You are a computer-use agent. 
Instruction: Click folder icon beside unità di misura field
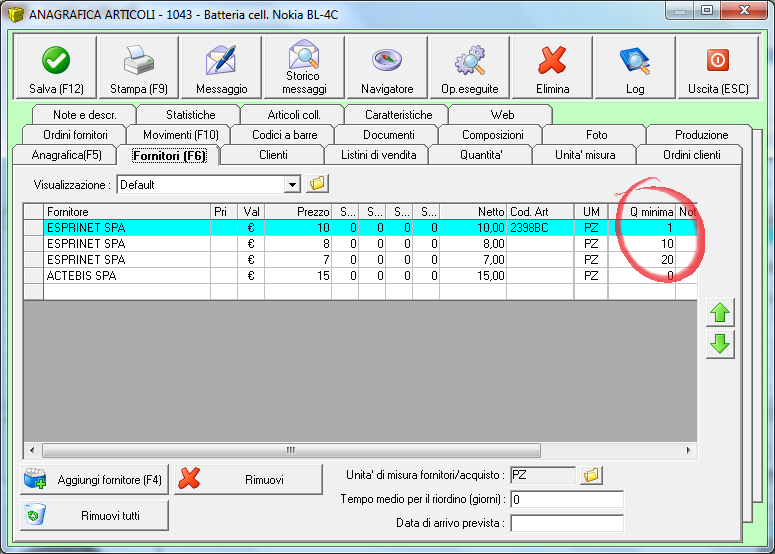(x=591, y=475)
